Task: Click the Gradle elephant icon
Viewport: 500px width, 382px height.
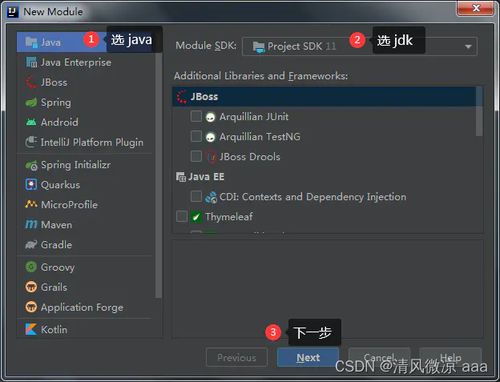Action: 31,245
